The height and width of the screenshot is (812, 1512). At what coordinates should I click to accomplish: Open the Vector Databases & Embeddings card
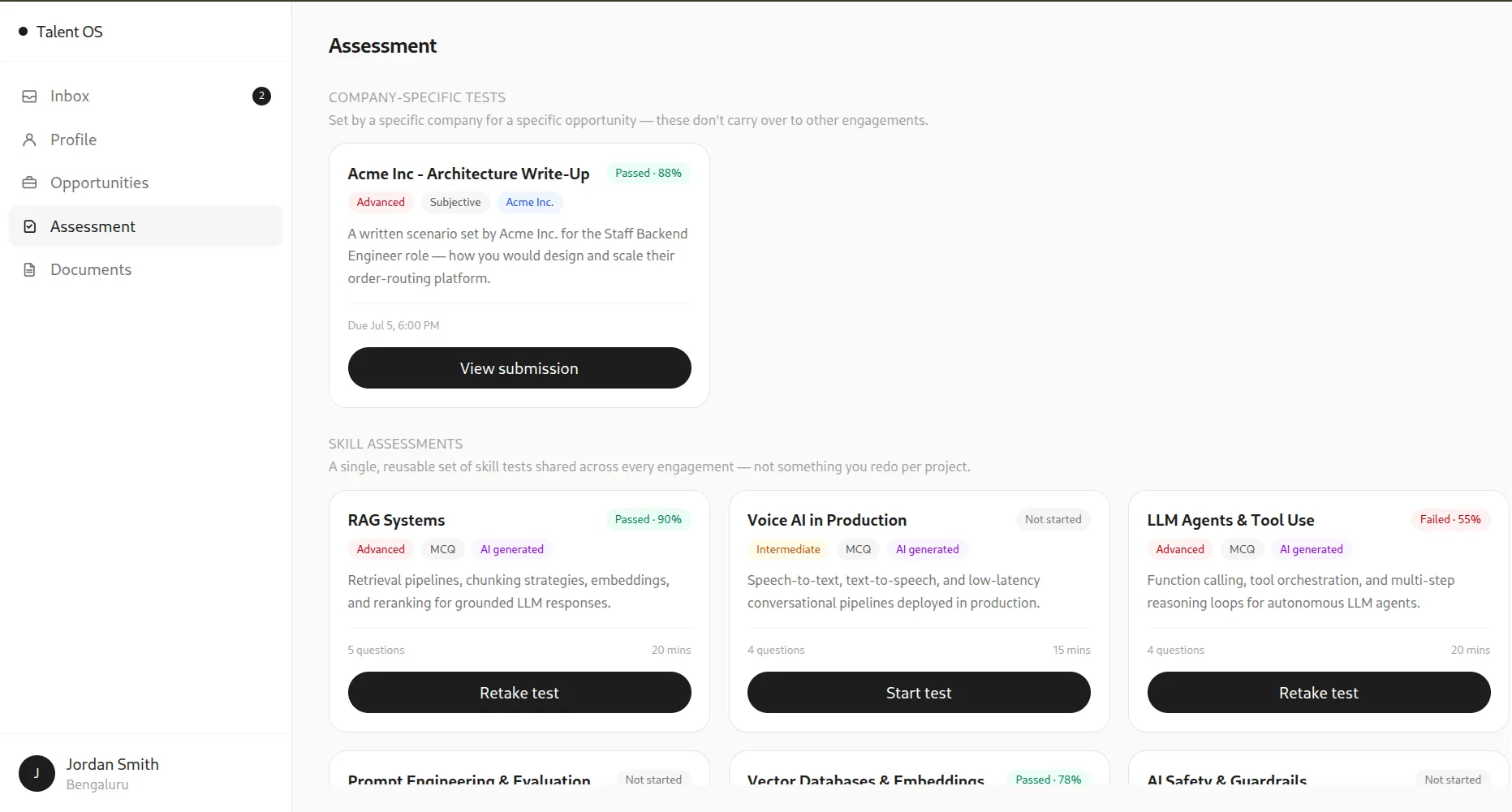919,769
